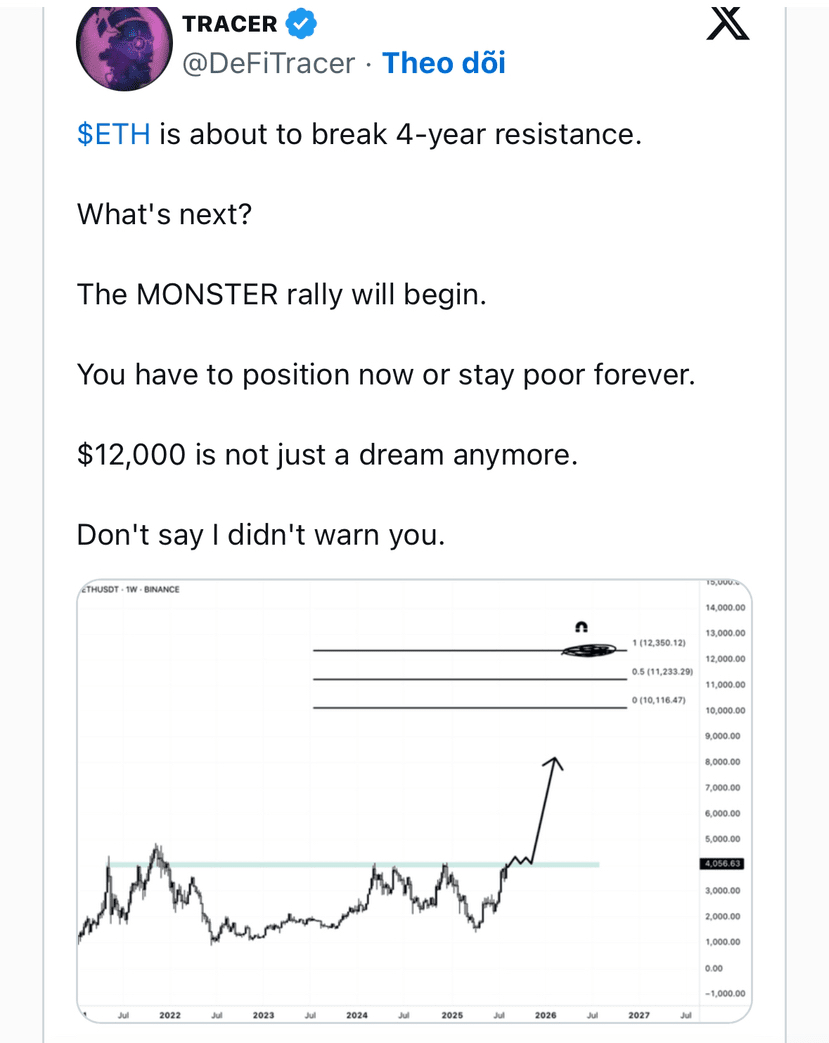This screenshot has height=1043, width=829.
Task: Open TRACER profile avatar picture
Action: (x=124, y=47)
